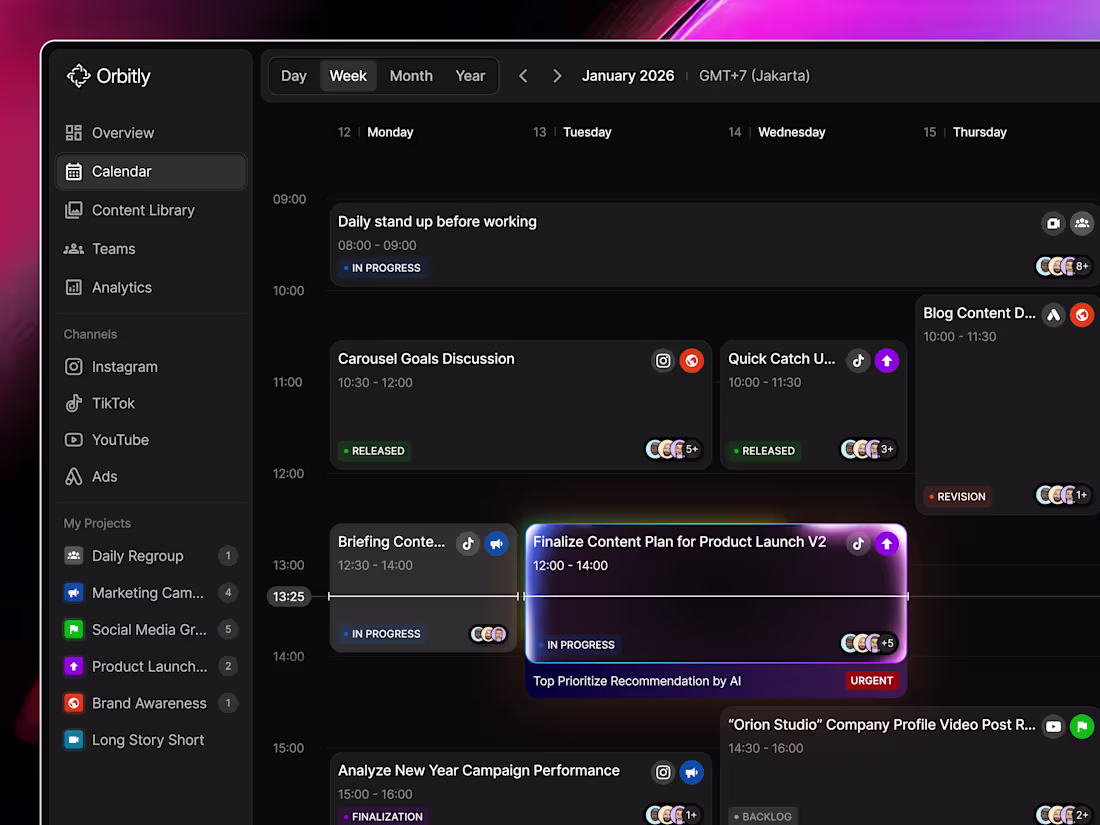
Task: Click the Ads icon on Blog Content D... card
Action: pyautogui.click(x=1053, y=315)
